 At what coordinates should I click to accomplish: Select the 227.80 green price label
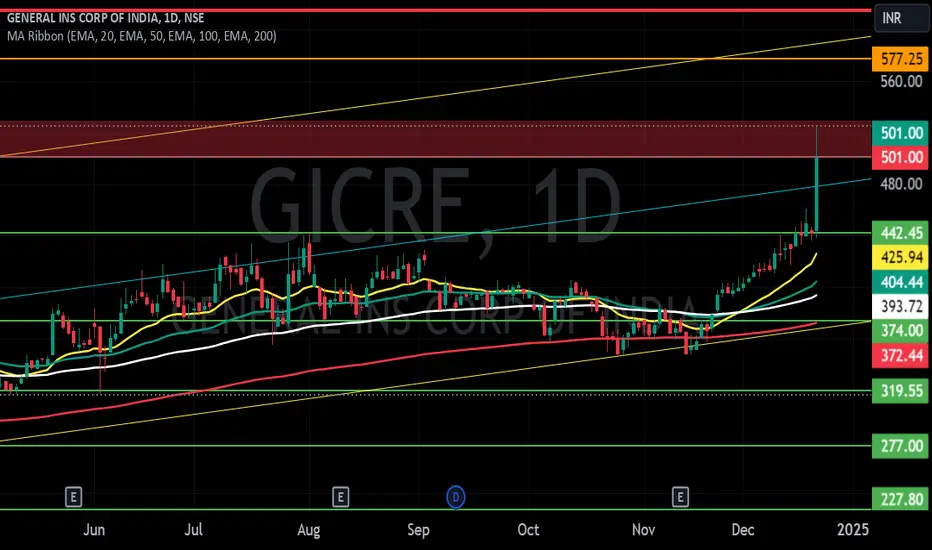point(900,499)
